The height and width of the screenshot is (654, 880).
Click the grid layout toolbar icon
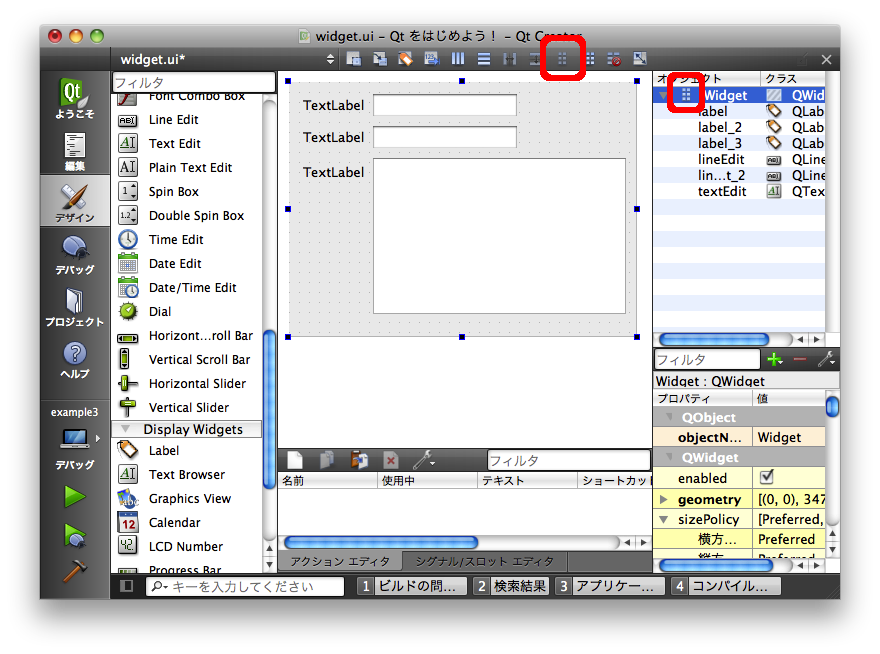coord(561,60)
